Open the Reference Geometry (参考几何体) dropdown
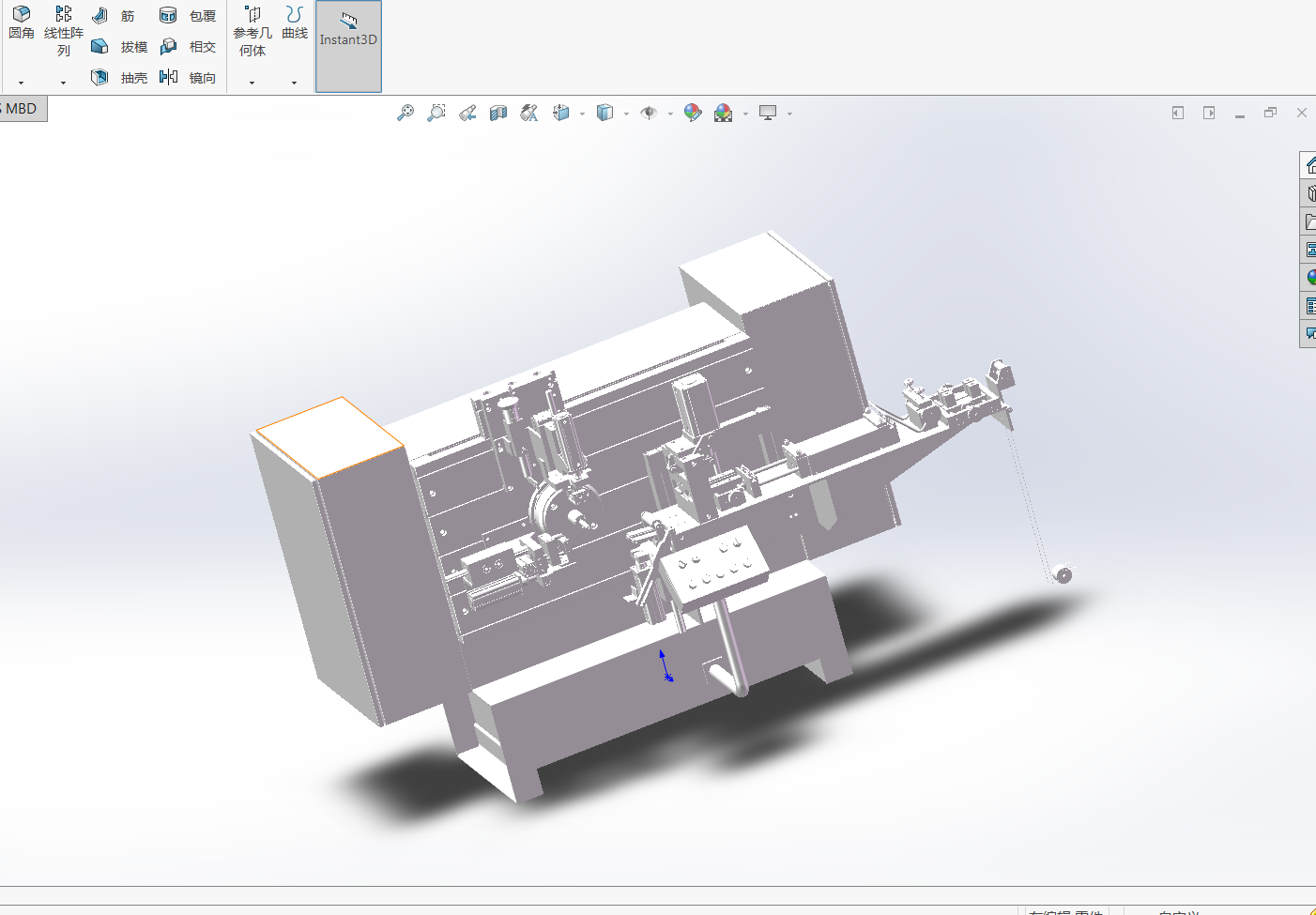 (x=252, y=83)
